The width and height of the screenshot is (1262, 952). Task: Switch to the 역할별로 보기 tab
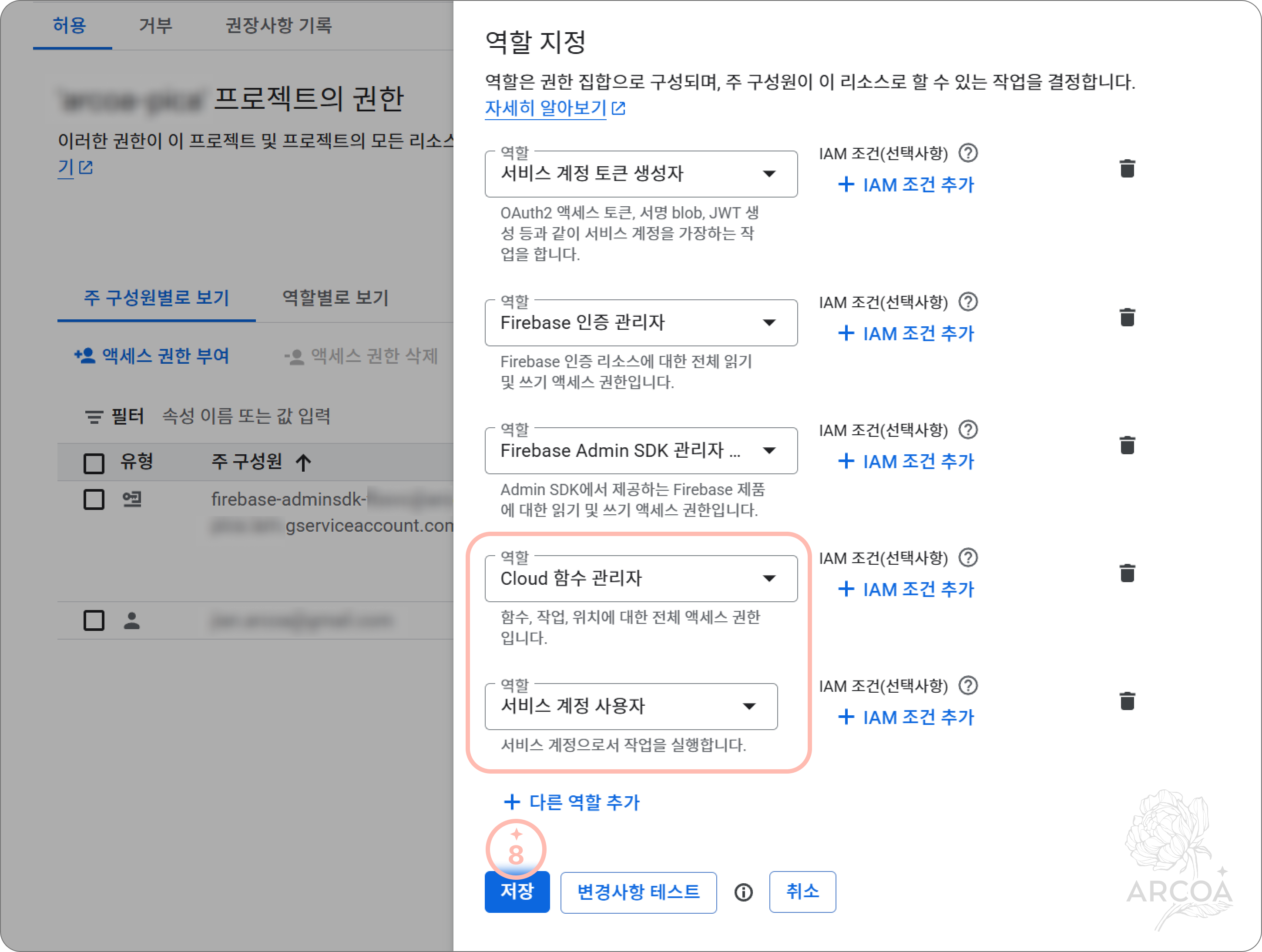click(x=336, y=298)
